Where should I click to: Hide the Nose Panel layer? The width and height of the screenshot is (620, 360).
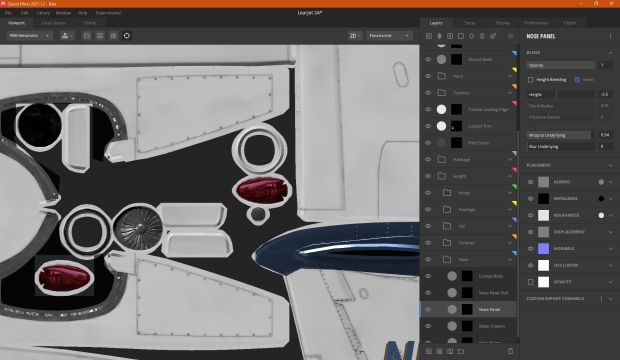coord(428,309)
